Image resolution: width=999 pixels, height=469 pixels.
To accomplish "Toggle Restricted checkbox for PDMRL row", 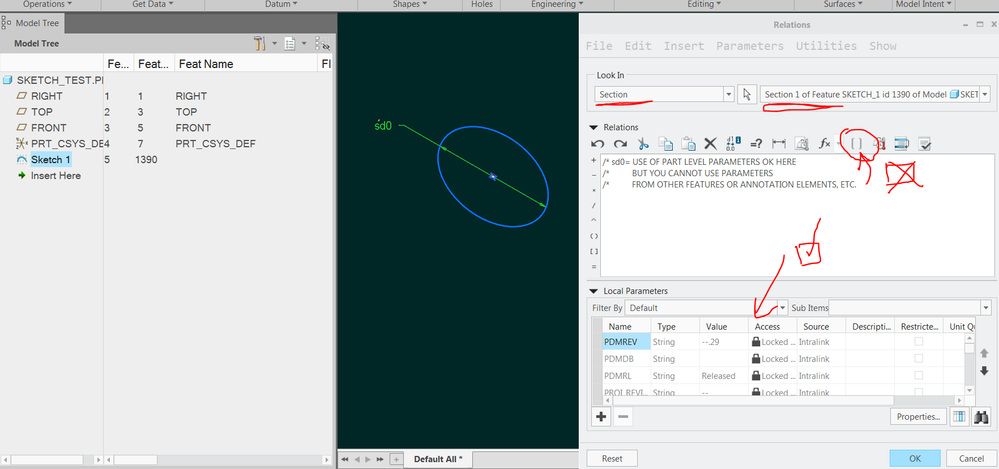I will pos(919,375).
